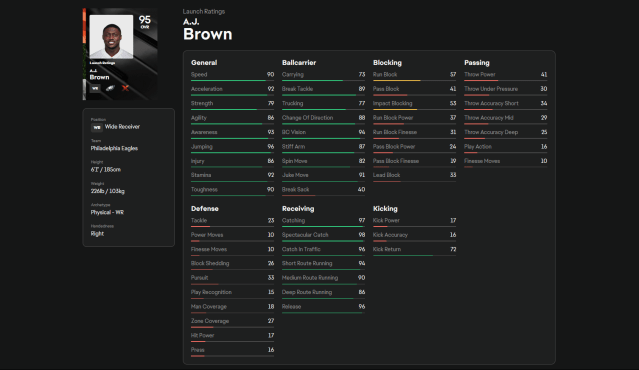
Task: Select the Passing section heading
Action: 476,62
